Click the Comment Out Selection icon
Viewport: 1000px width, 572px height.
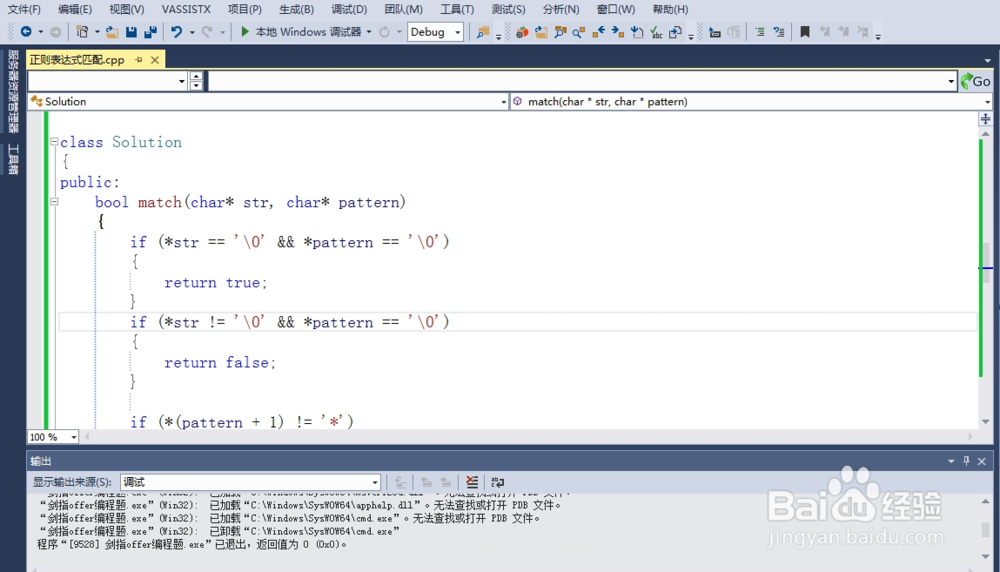tap(760, 32)
